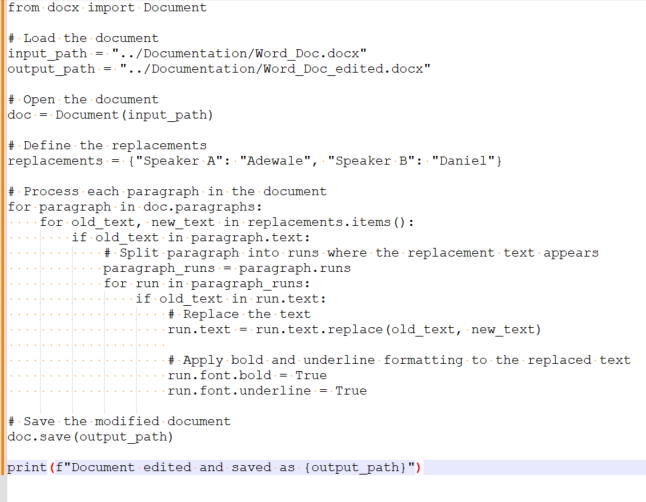Viewport: 646px width, 502px height.
Task: Click the 'from docx import Document' line
Action: [x=107, y=8]
